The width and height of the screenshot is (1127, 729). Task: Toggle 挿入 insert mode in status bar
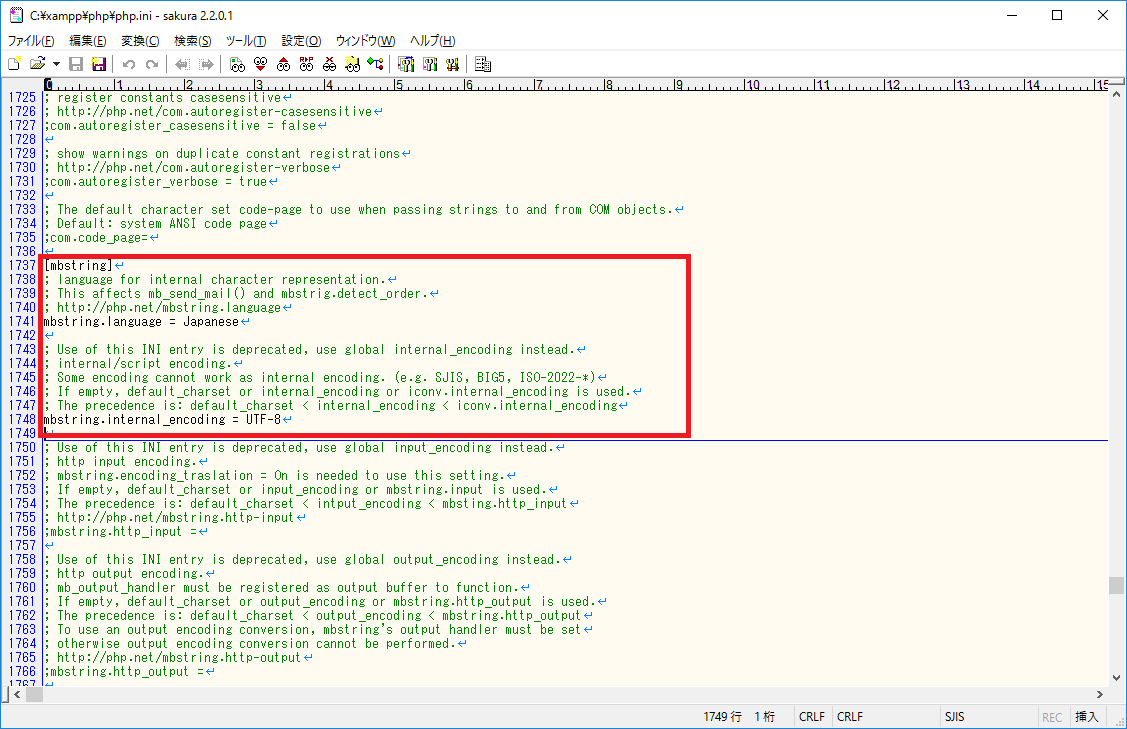pyautogui.click(x=1086, y=717)
